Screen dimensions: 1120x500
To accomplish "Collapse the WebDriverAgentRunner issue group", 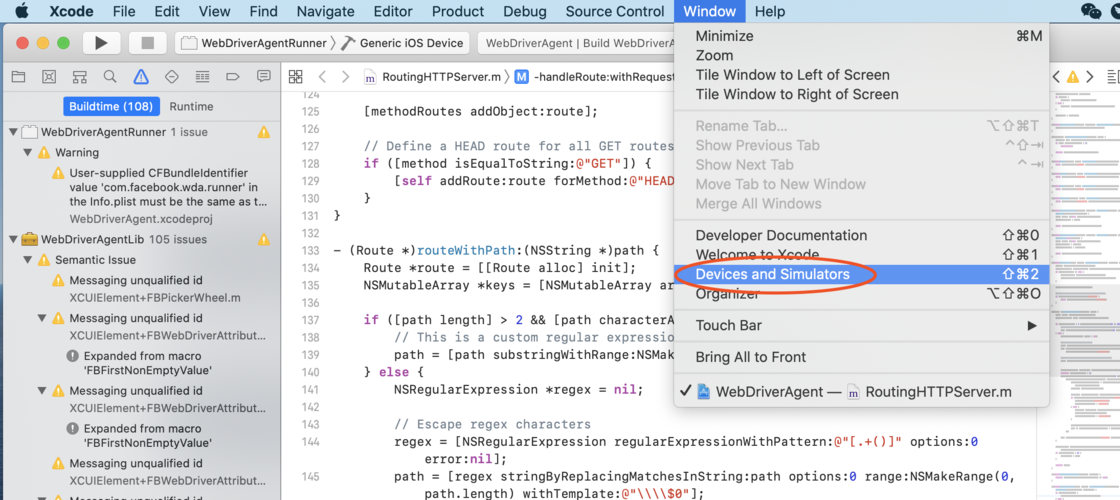I will (x=13, y=132).
